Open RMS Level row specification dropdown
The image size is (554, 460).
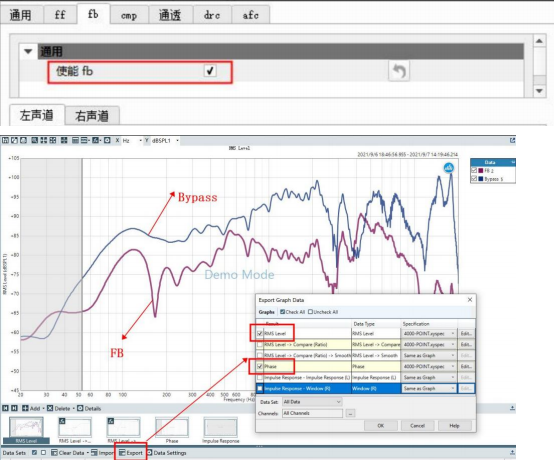pyautogui.click(x=429, y=333)
